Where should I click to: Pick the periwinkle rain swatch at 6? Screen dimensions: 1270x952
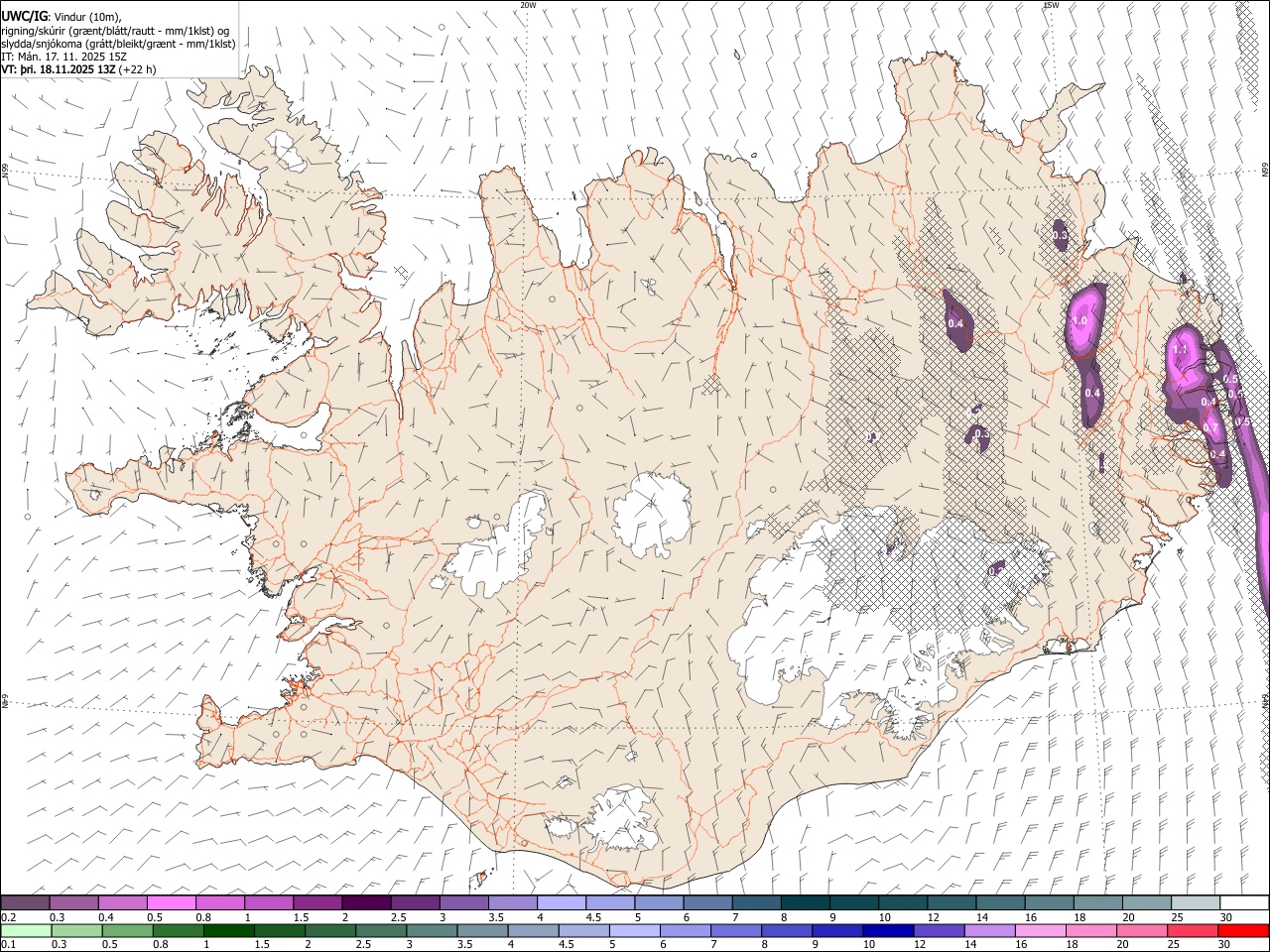tap(686, 930)
